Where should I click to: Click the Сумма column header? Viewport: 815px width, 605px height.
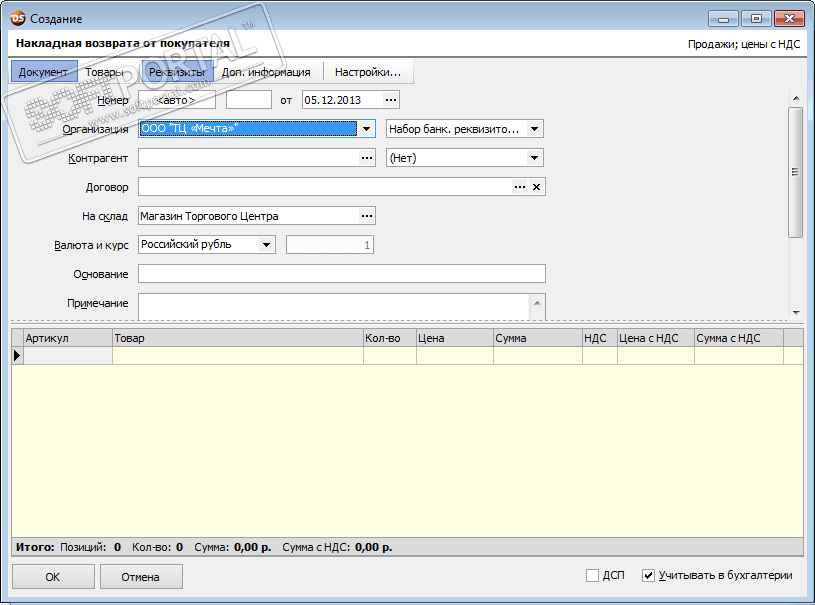click(538, 338)
